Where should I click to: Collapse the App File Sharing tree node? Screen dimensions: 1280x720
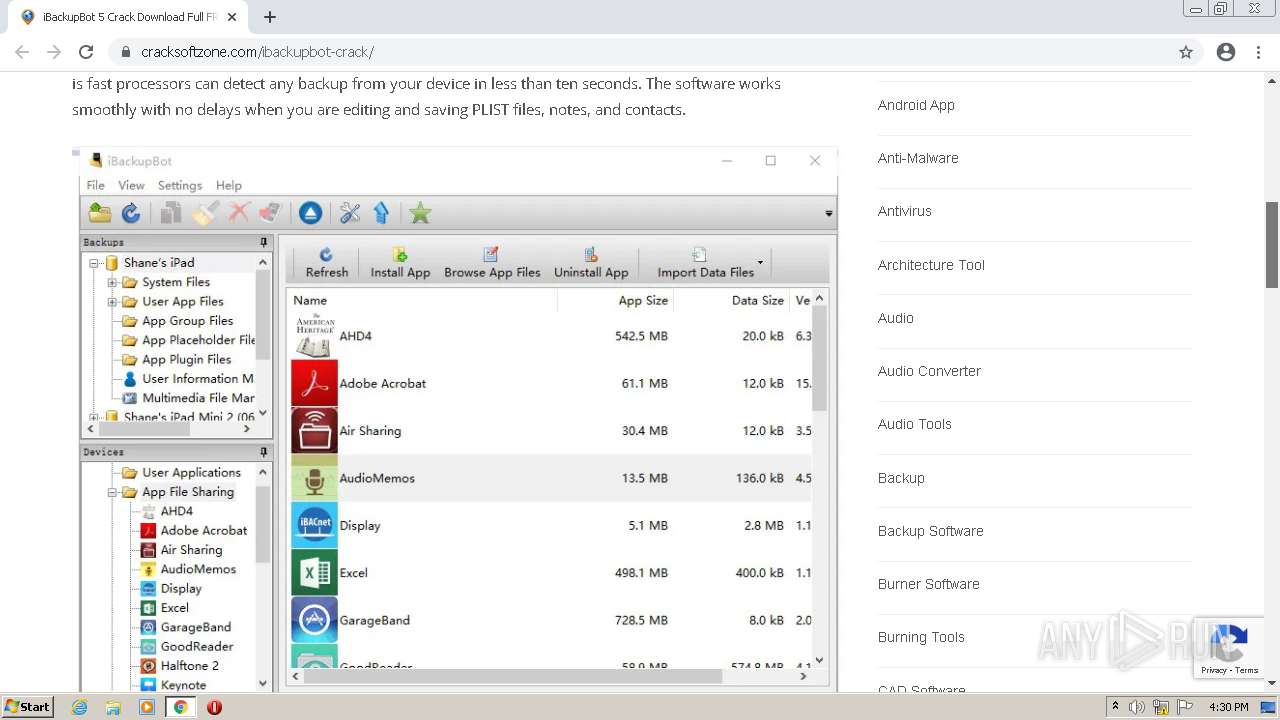(x=113, y=493)
